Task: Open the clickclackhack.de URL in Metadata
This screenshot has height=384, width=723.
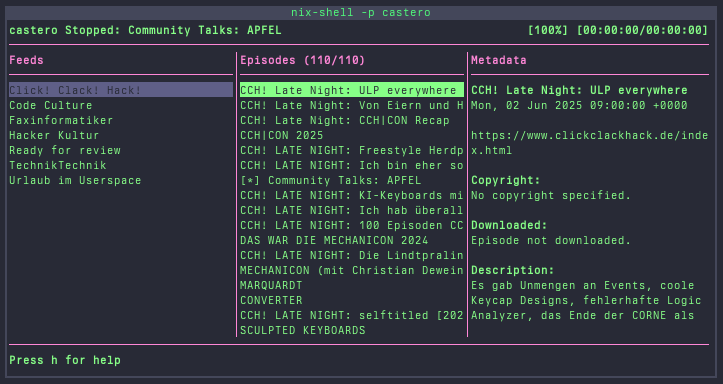Action: [589, 143]
